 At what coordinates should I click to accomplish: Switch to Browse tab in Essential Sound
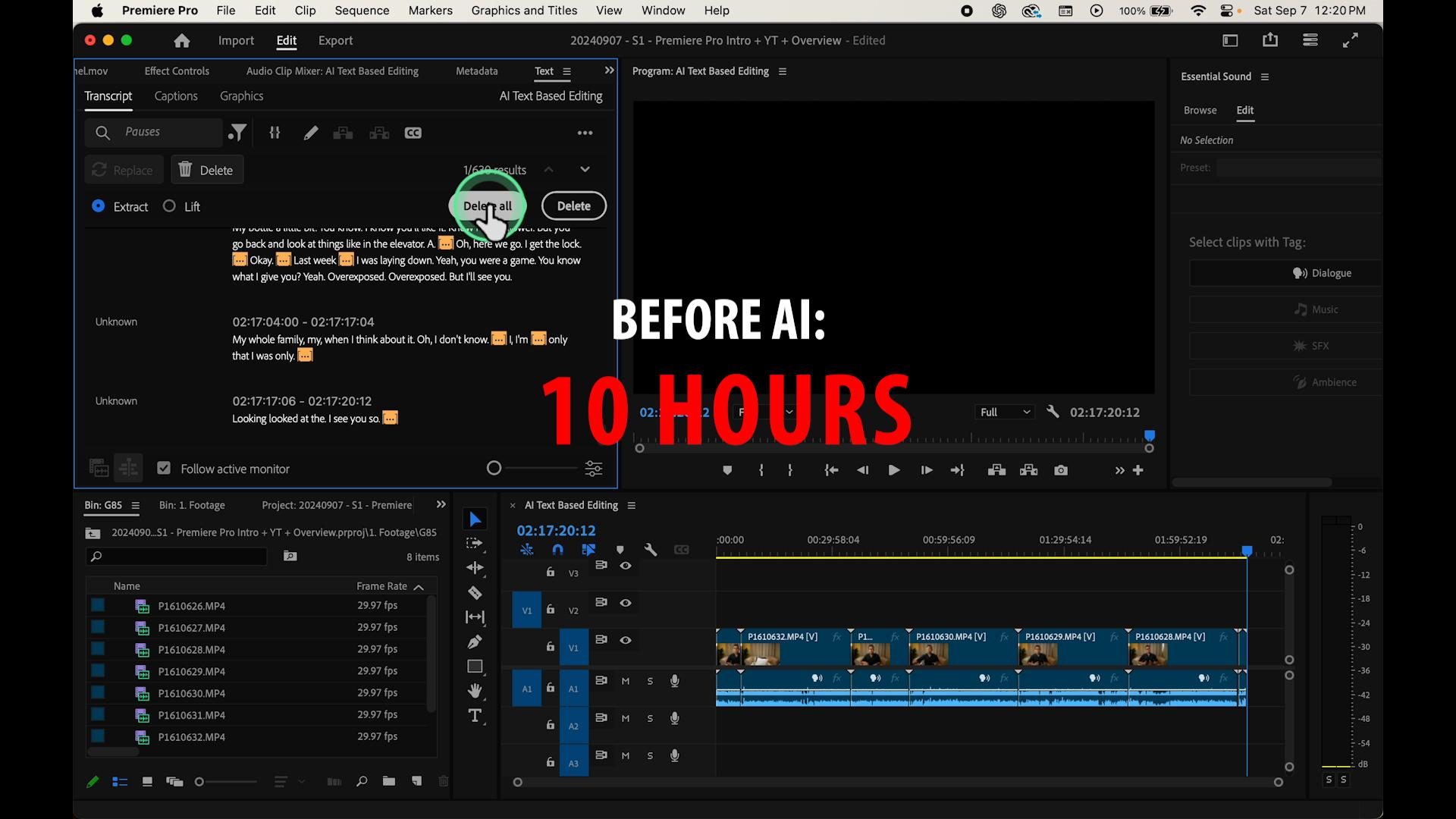click(x=1200, y=111)
